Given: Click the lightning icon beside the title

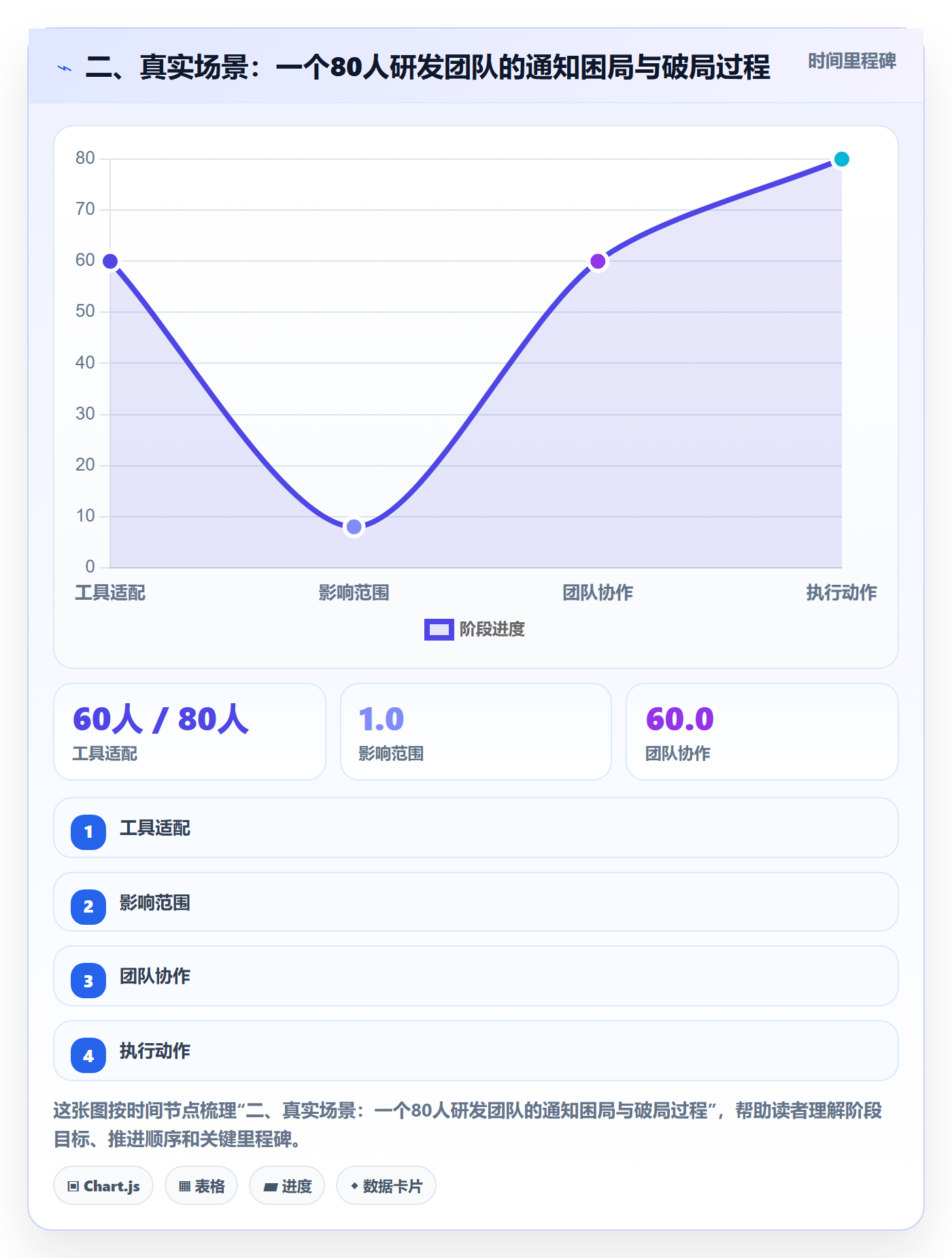Looking at the screenshot, I should [65, 68].
